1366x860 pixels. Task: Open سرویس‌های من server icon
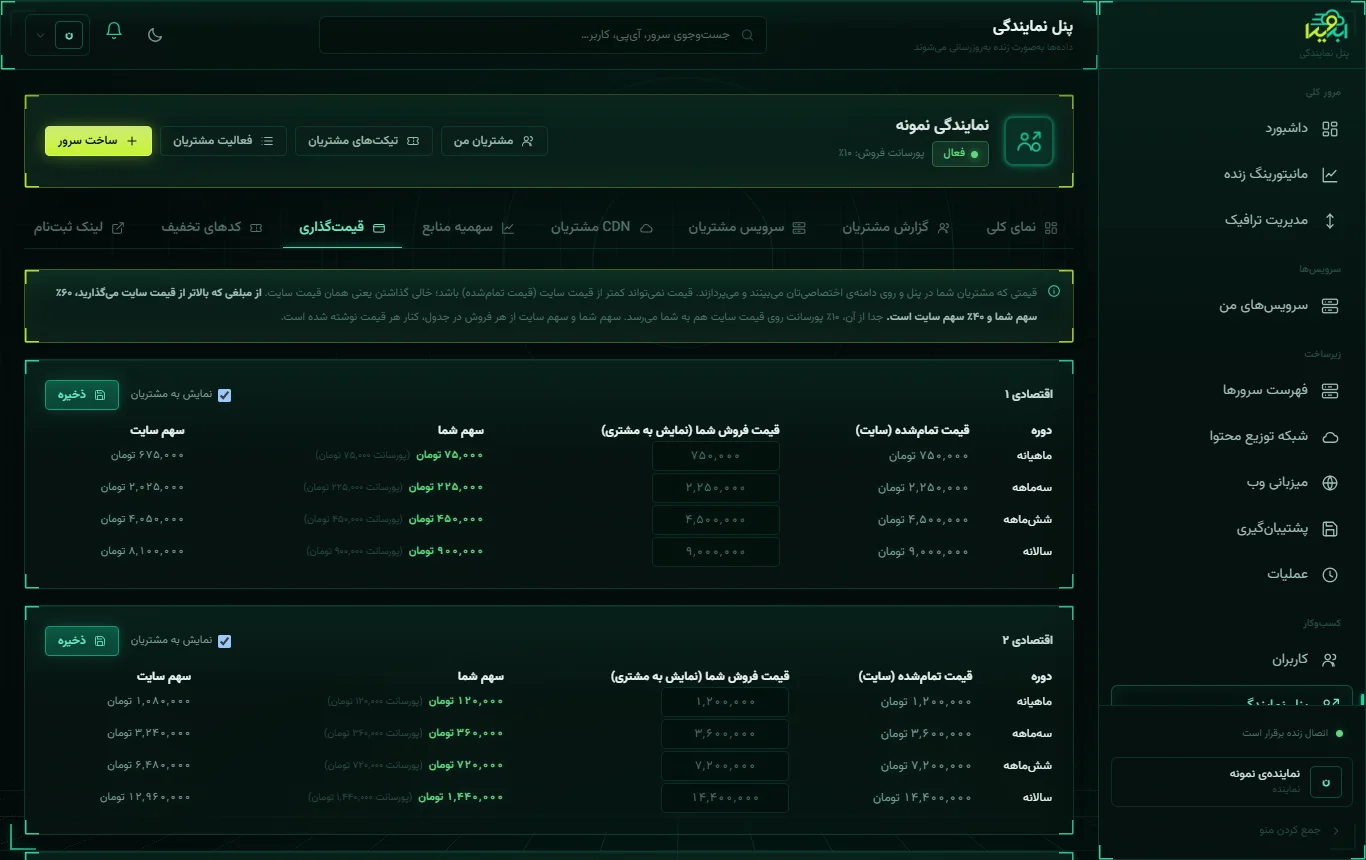(x=1329, y=306)
